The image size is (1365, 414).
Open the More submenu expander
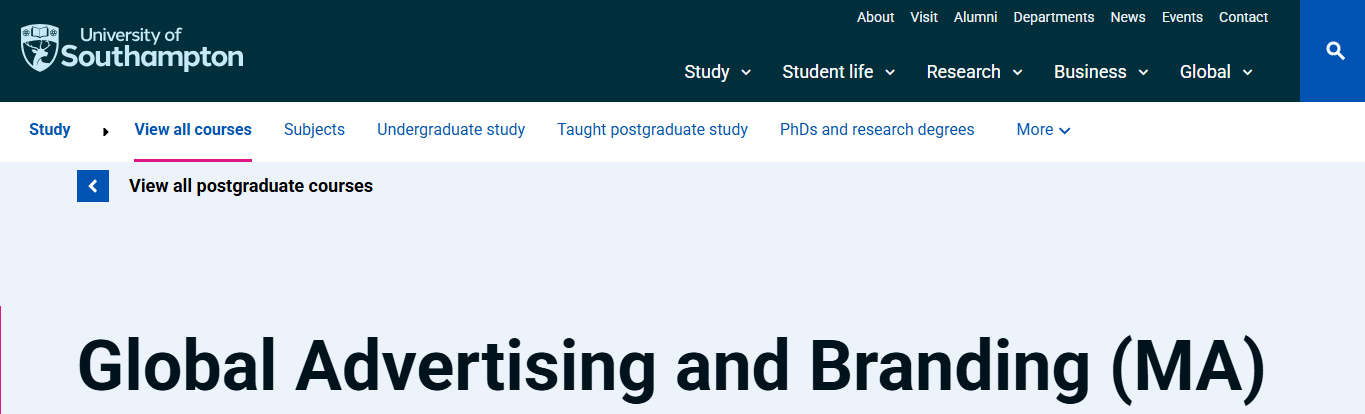point(1044,130)
